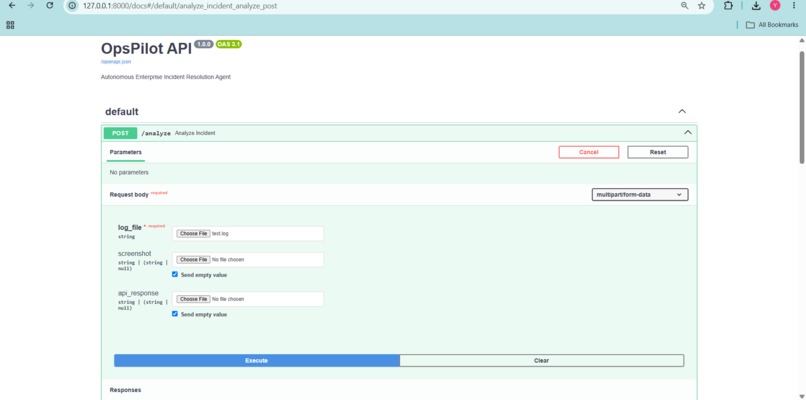Open the multipart/form-data content type dropdown
The image size is (806, 400).
coord(639,195)
